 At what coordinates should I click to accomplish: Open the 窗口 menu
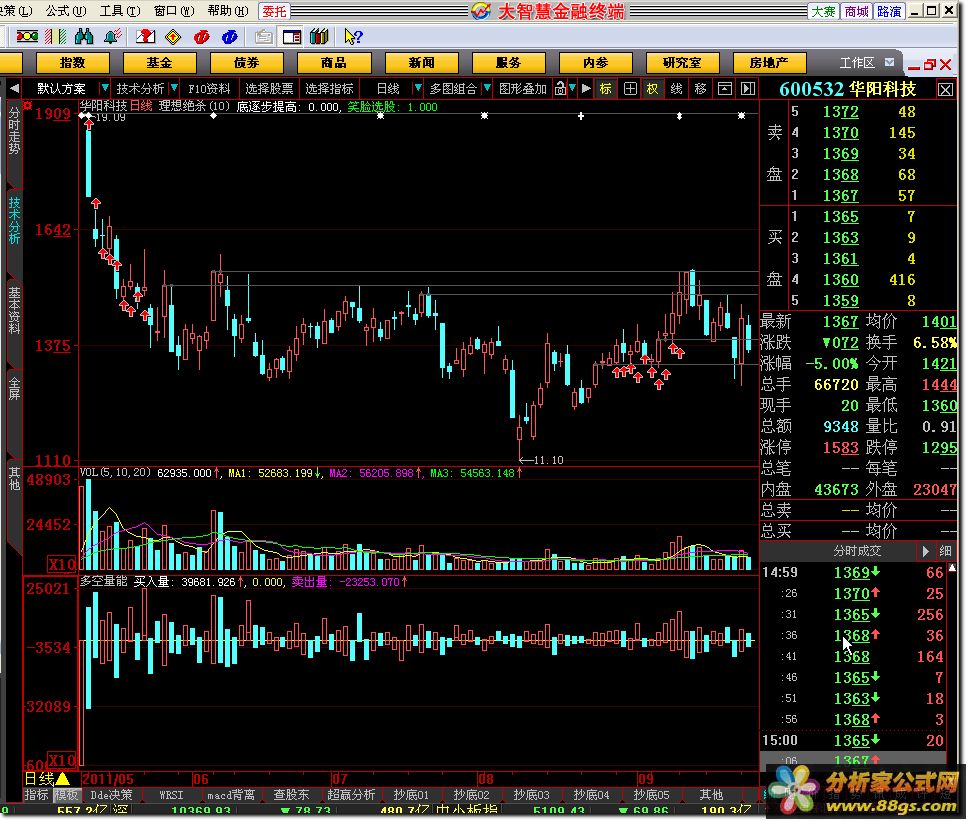pos(173,10)
